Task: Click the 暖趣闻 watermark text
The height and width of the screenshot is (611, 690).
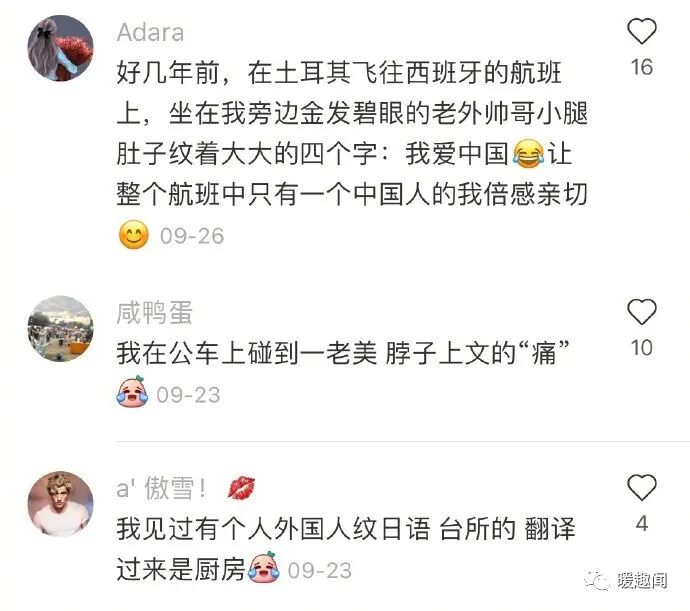Action: click(x=642, y=581)
